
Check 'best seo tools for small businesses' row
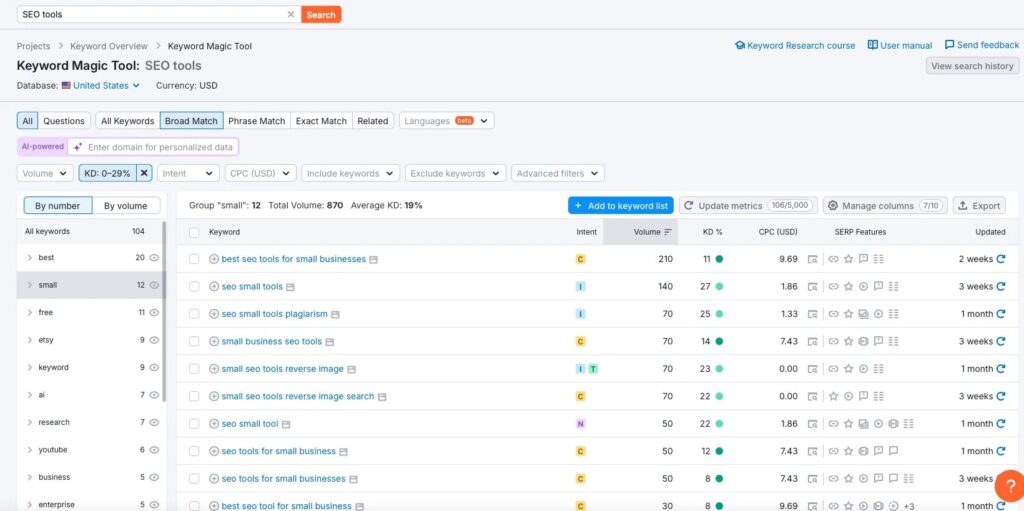click(x=194, y=259)
